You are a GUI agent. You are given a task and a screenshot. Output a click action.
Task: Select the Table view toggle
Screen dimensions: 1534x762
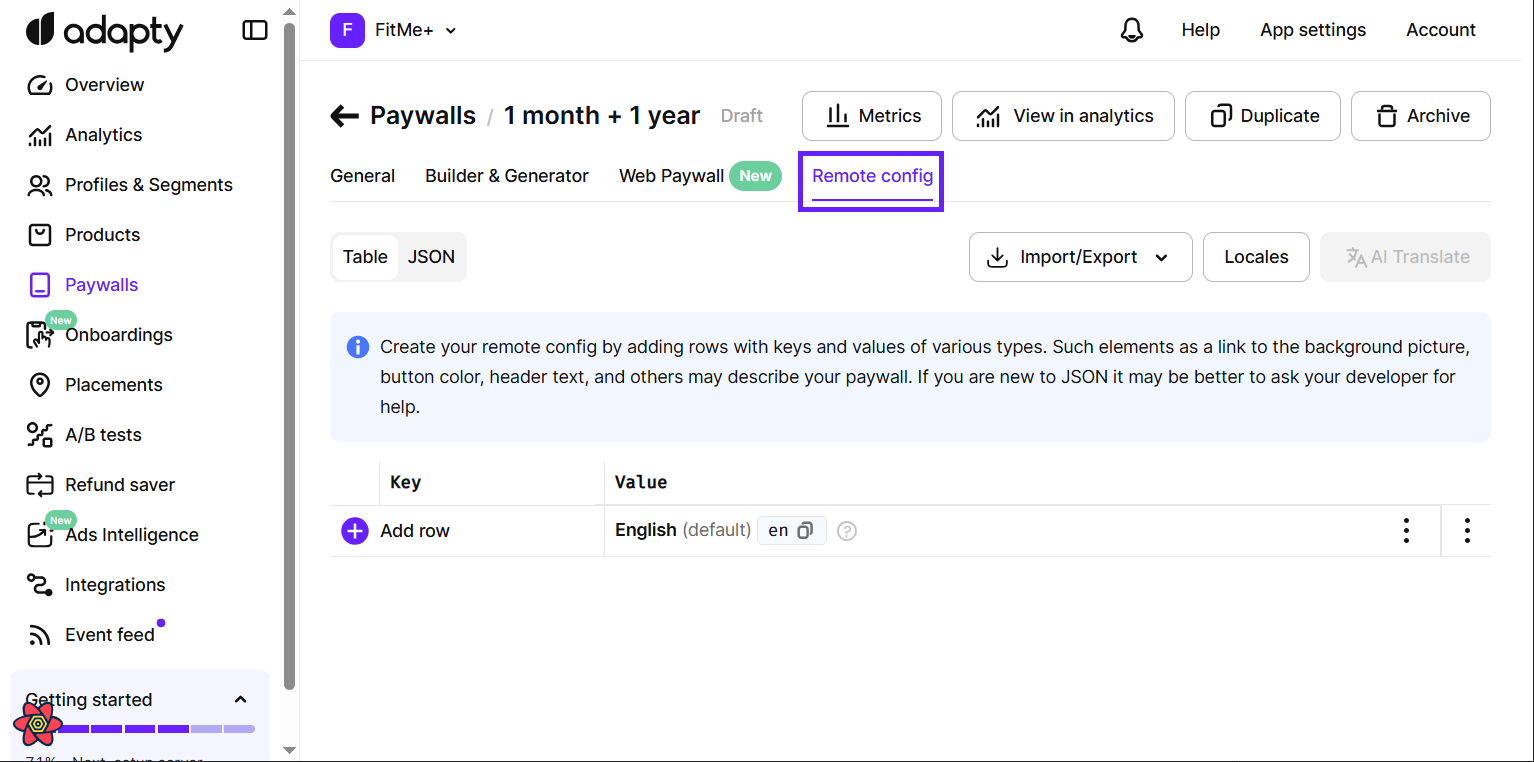pos(365,257)
